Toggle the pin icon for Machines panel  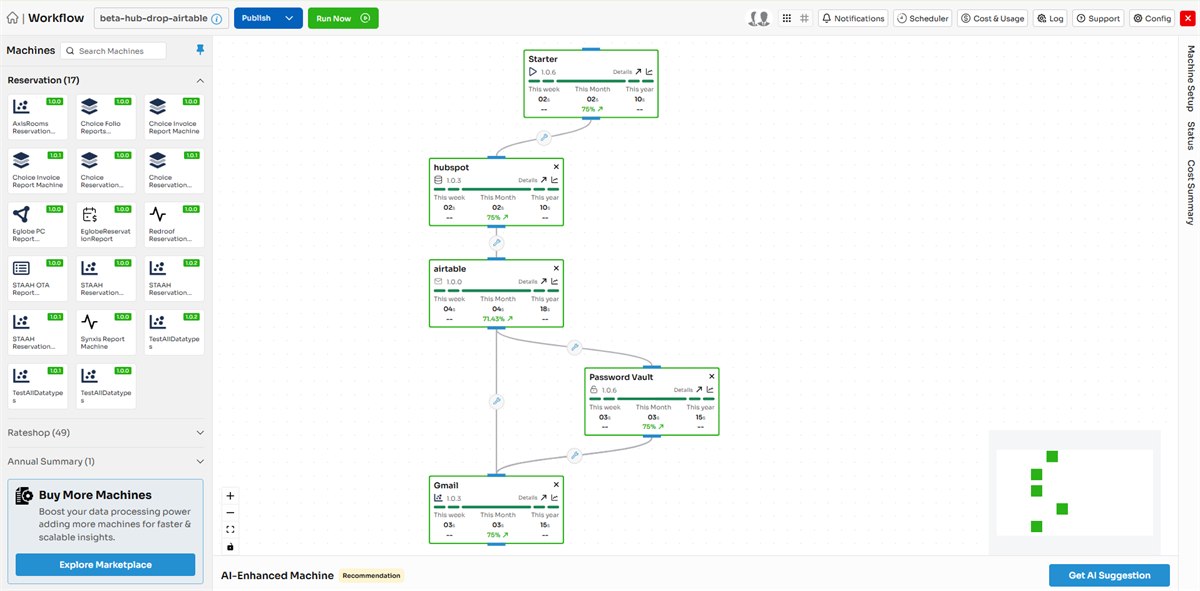(199, 50)
